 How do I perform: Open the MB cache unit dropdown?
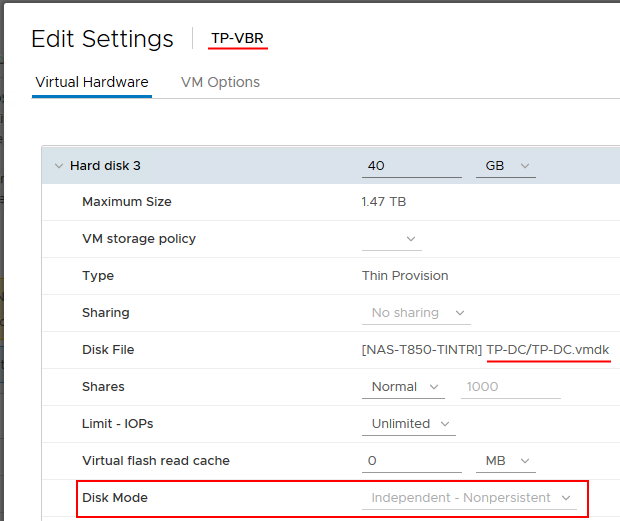point(505,461)
